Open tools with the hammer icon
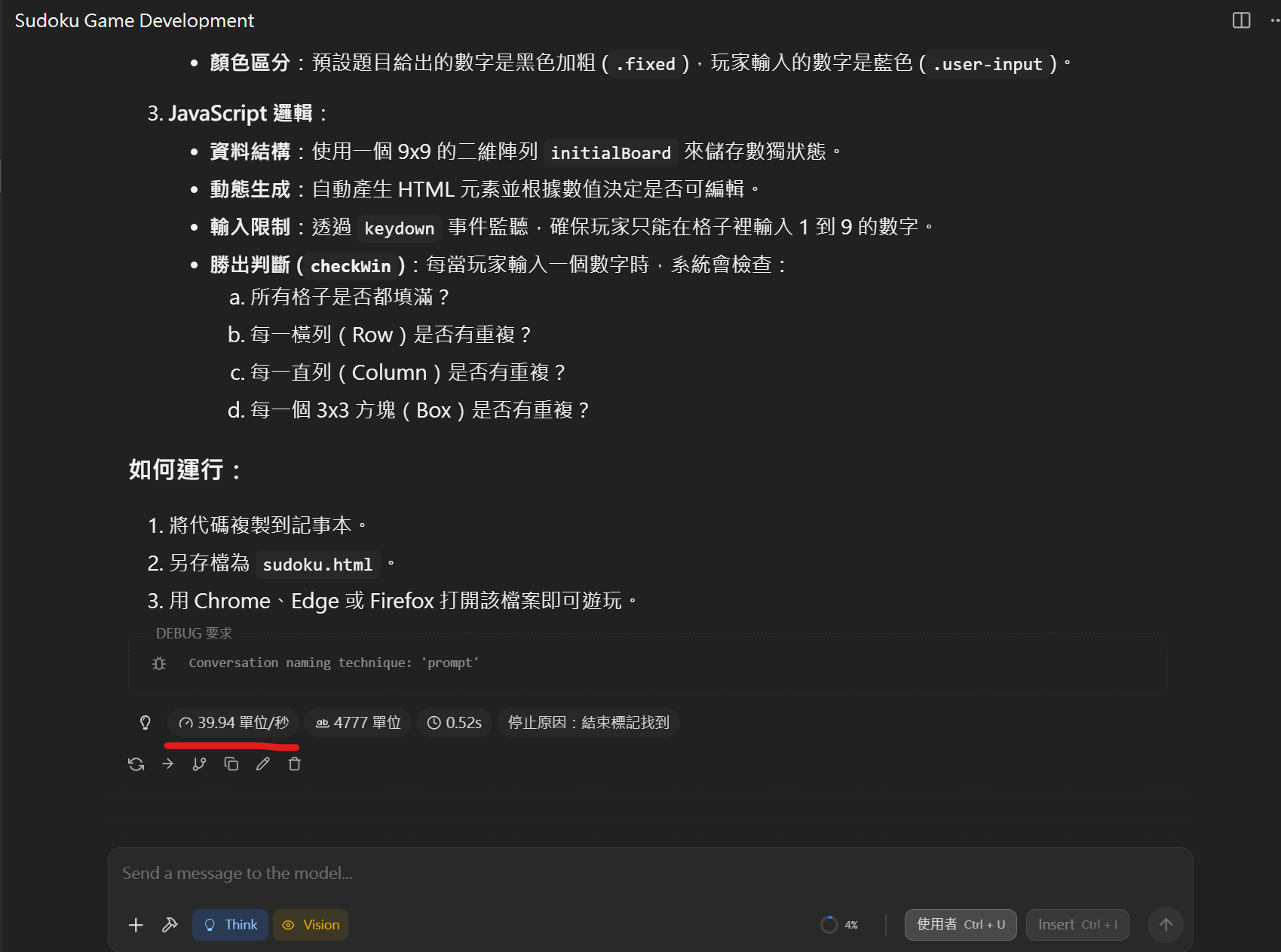The image size is (1281, 952). (x=170, y=925)
